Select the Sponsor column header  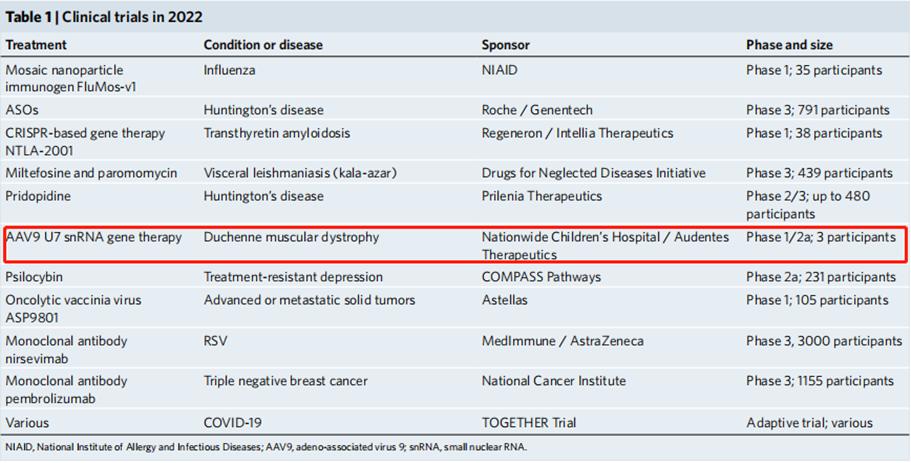[506, 45]
